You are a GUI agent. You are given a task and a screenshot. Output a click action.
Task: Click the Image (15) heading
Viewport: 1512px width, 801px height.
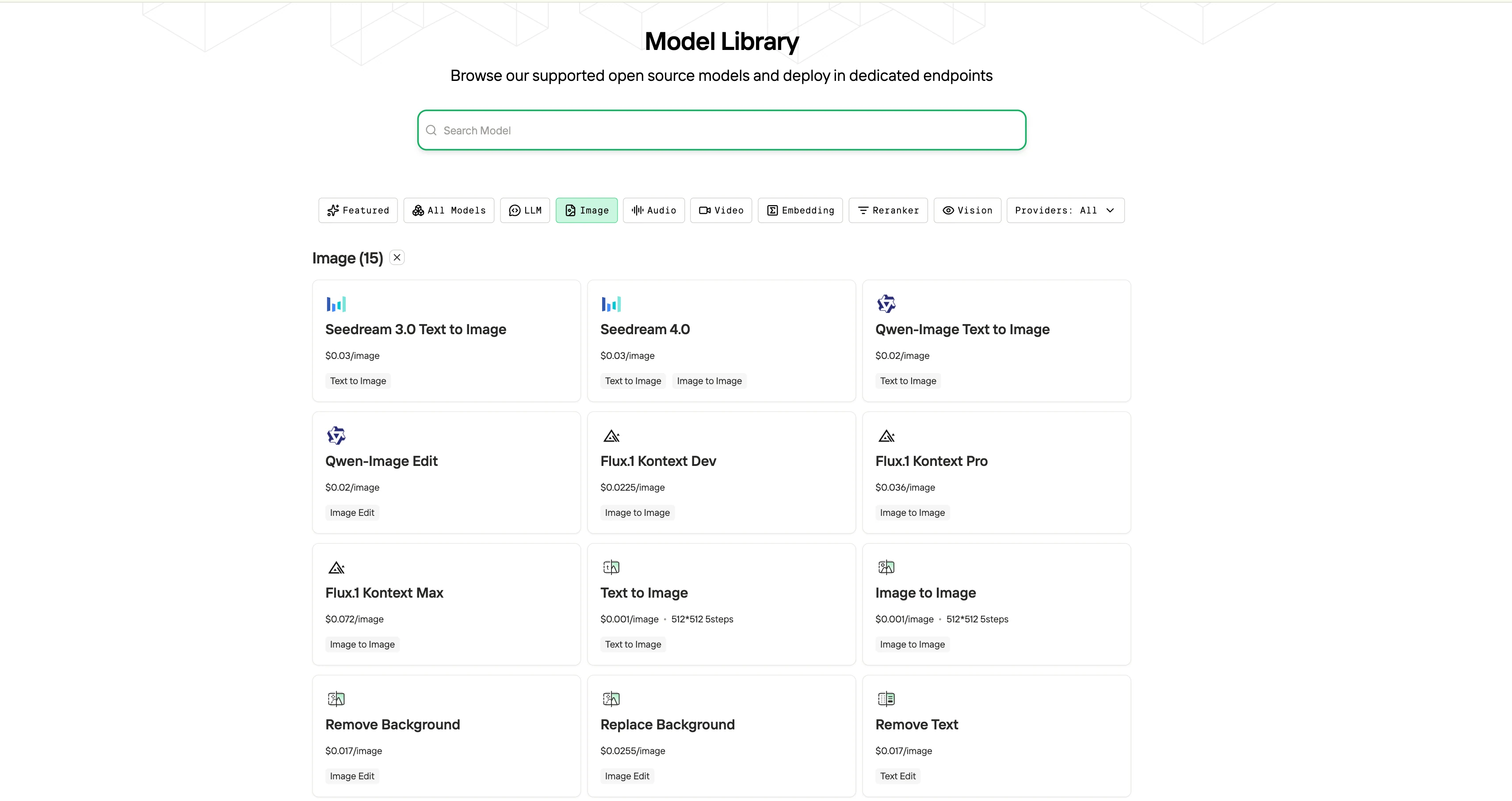[x=347, y=258]
